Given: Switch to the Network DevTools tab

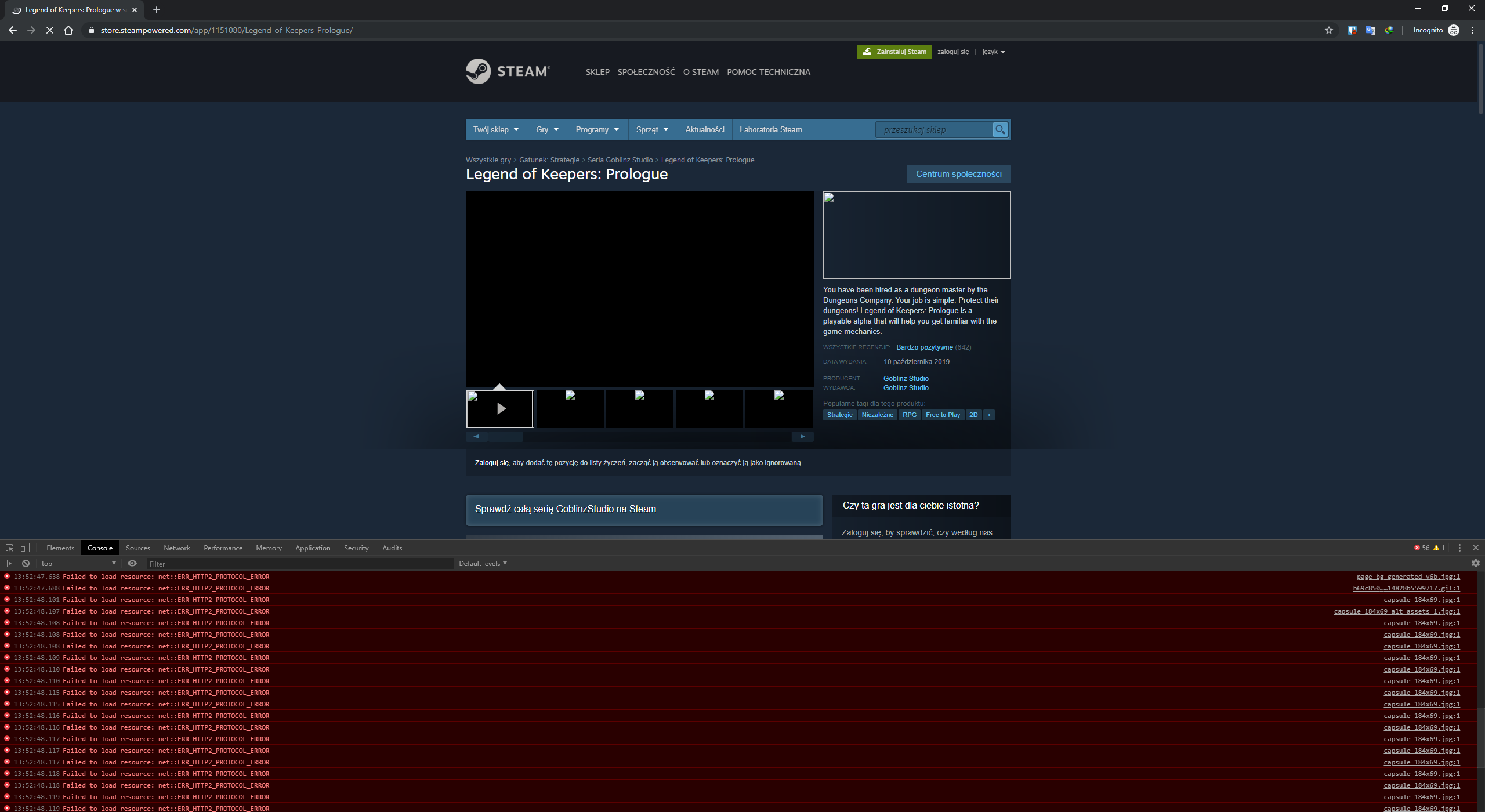Looking at the screenshot, I should (x=176, y=548).
